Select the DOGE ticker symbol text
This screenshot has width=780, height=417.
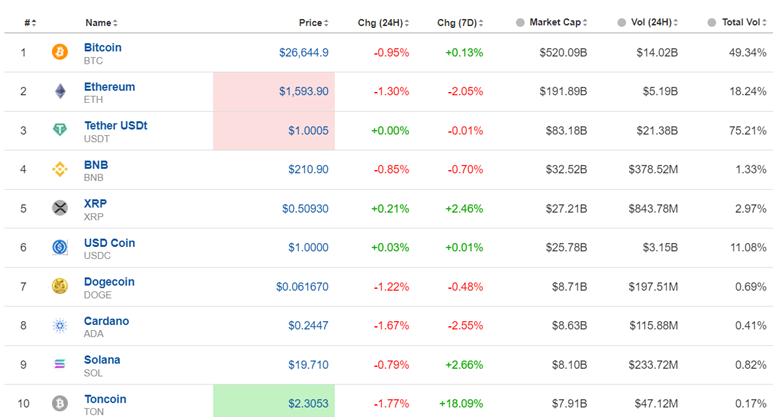pos(98,295)
